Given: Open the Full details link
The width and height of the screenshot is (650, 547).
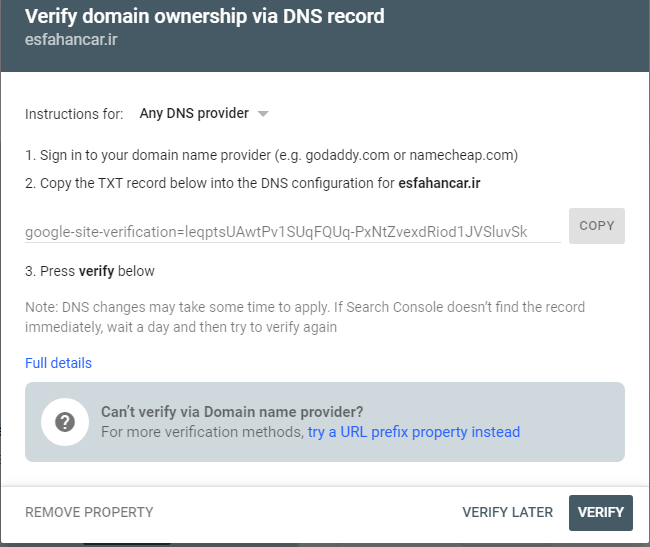Looking at the screenshot, I should pyautogui.click(x=58, y=363).
